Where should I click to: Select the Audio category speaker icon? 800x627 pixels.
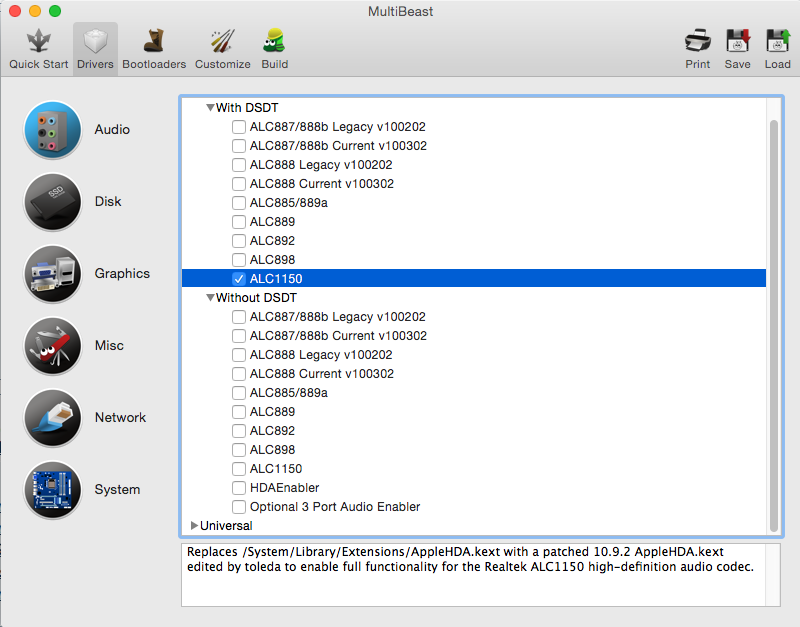[x=52, y=130]
